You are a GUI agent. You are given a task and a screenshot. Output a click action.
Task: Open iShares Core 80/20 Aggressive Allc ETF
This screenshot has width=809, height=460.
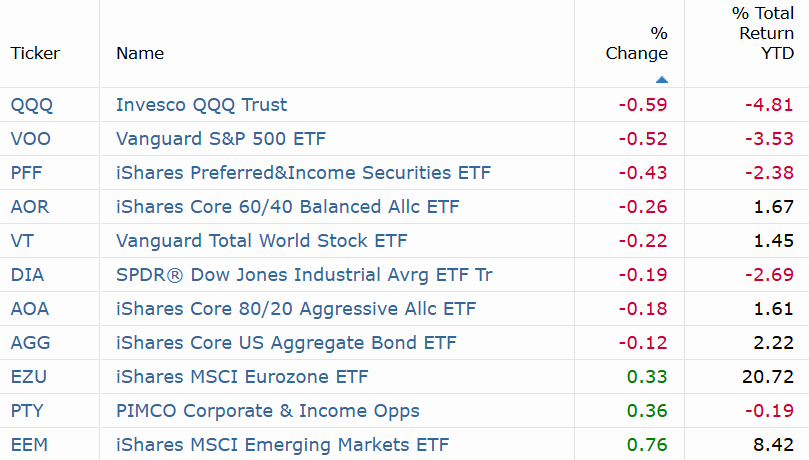(296, 309)
